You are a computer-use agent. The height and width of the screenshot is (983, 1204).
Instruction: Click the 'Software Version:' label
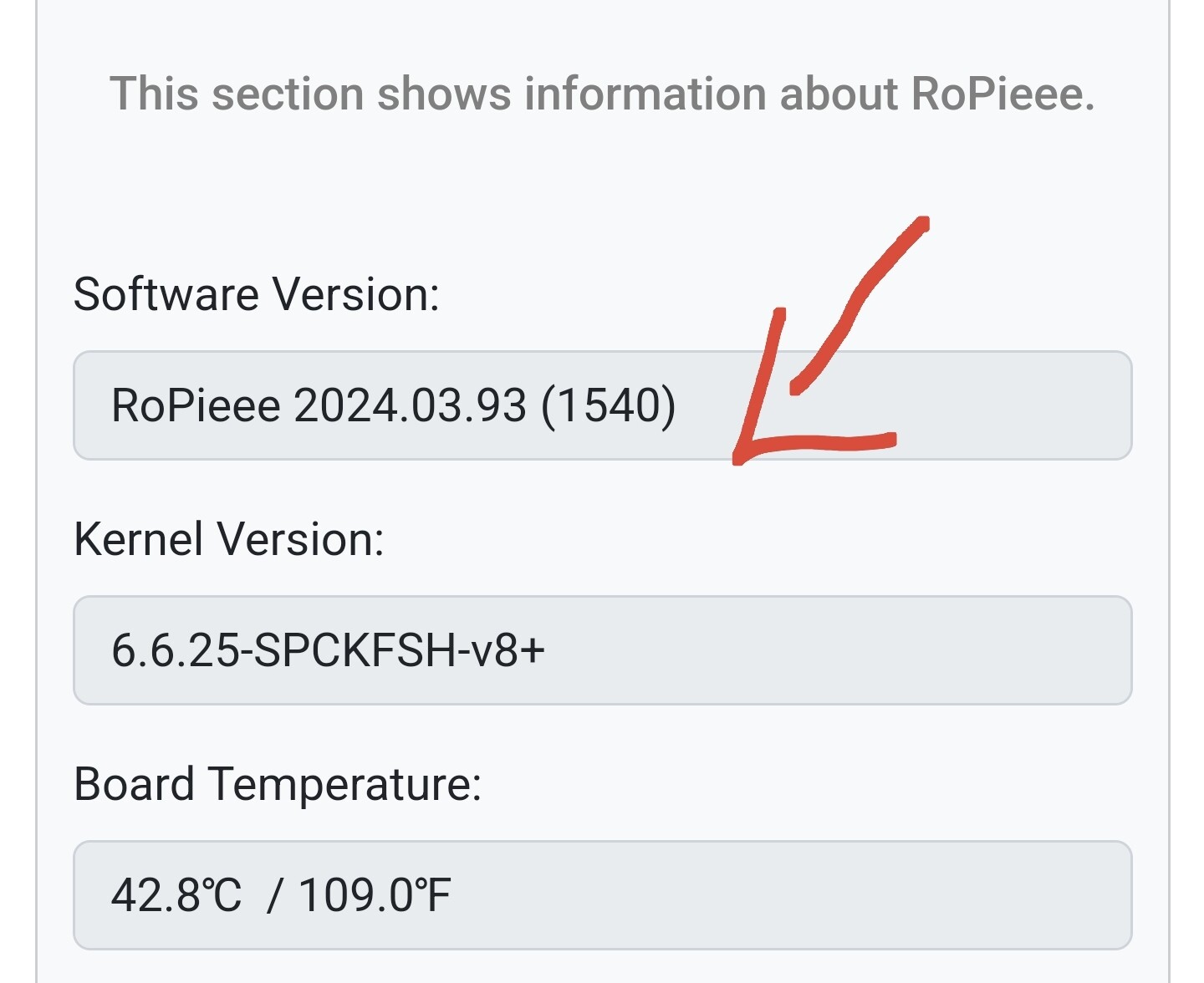pos(257,294)
